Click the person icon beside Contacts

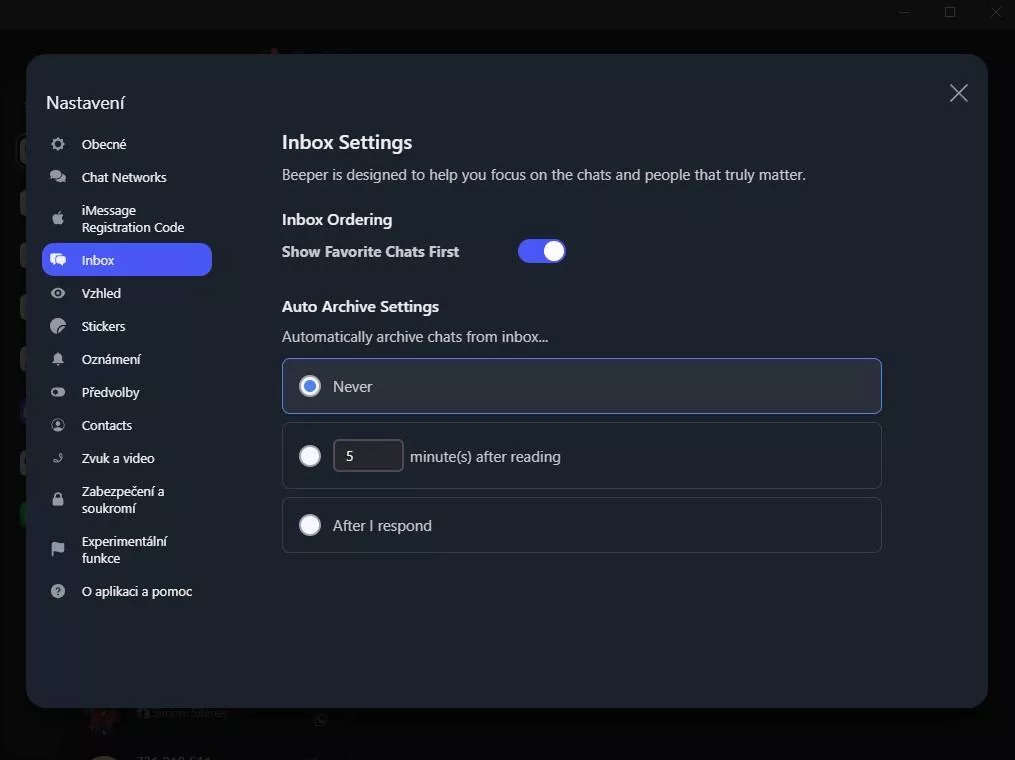click(58, 425)
